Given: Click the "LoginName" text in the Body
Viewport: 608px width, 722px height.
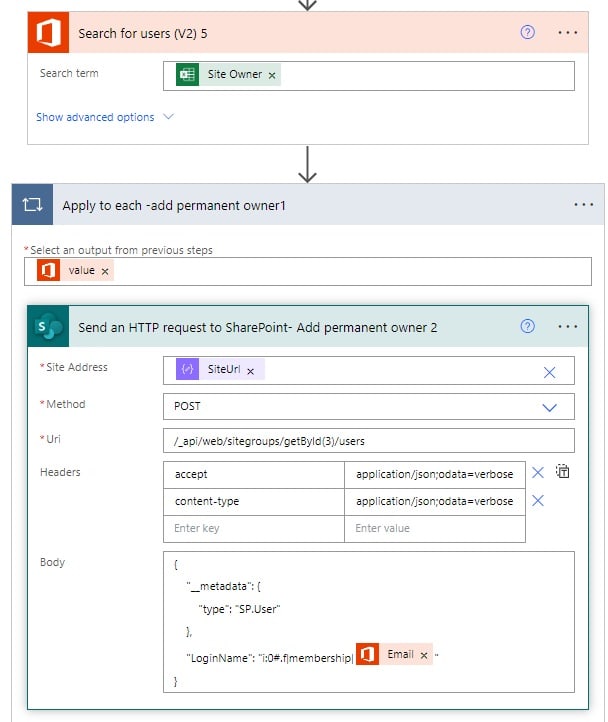Looking at the screenshot, I should tap(220, 658).
